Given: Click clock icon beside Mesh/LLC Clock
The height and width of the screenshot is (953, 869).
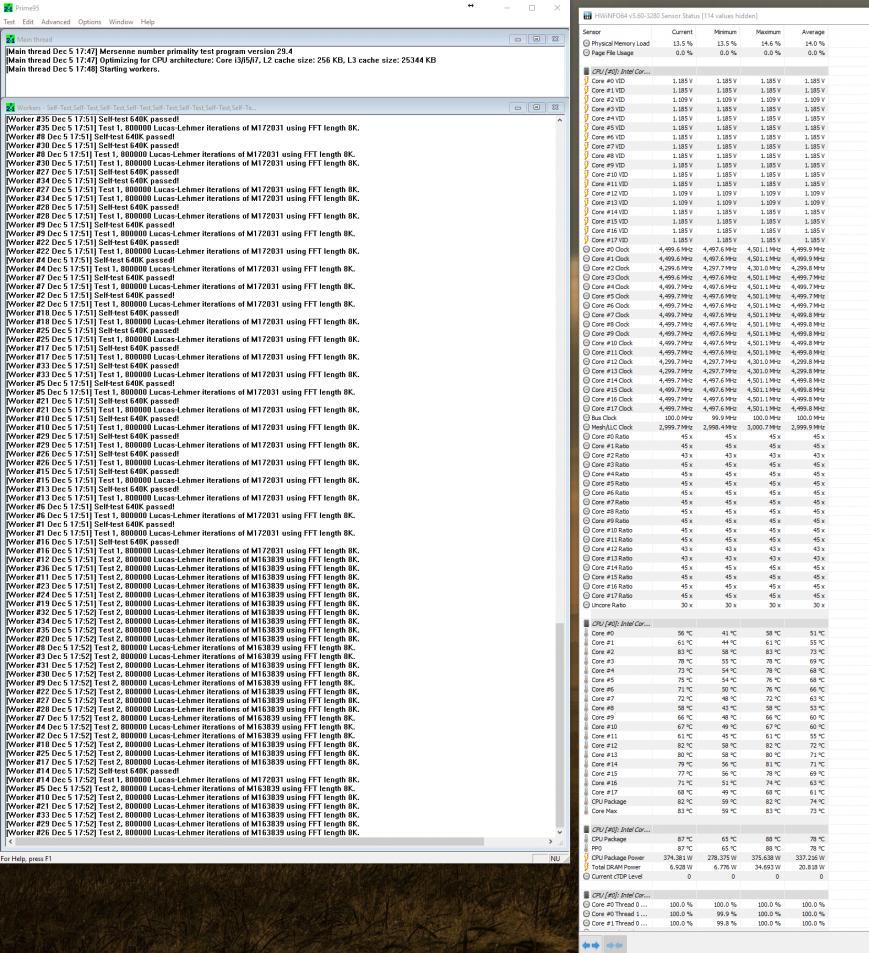Looking at the screenshot, I should tap(586, 427).
